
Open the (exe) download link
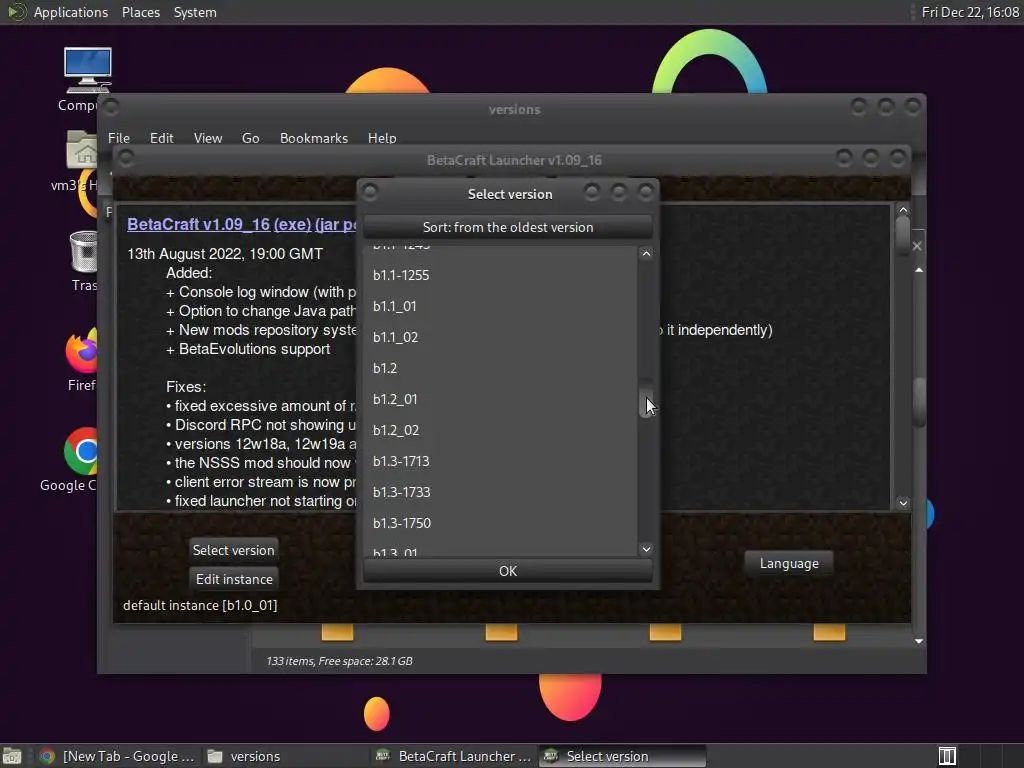point(292,224)
